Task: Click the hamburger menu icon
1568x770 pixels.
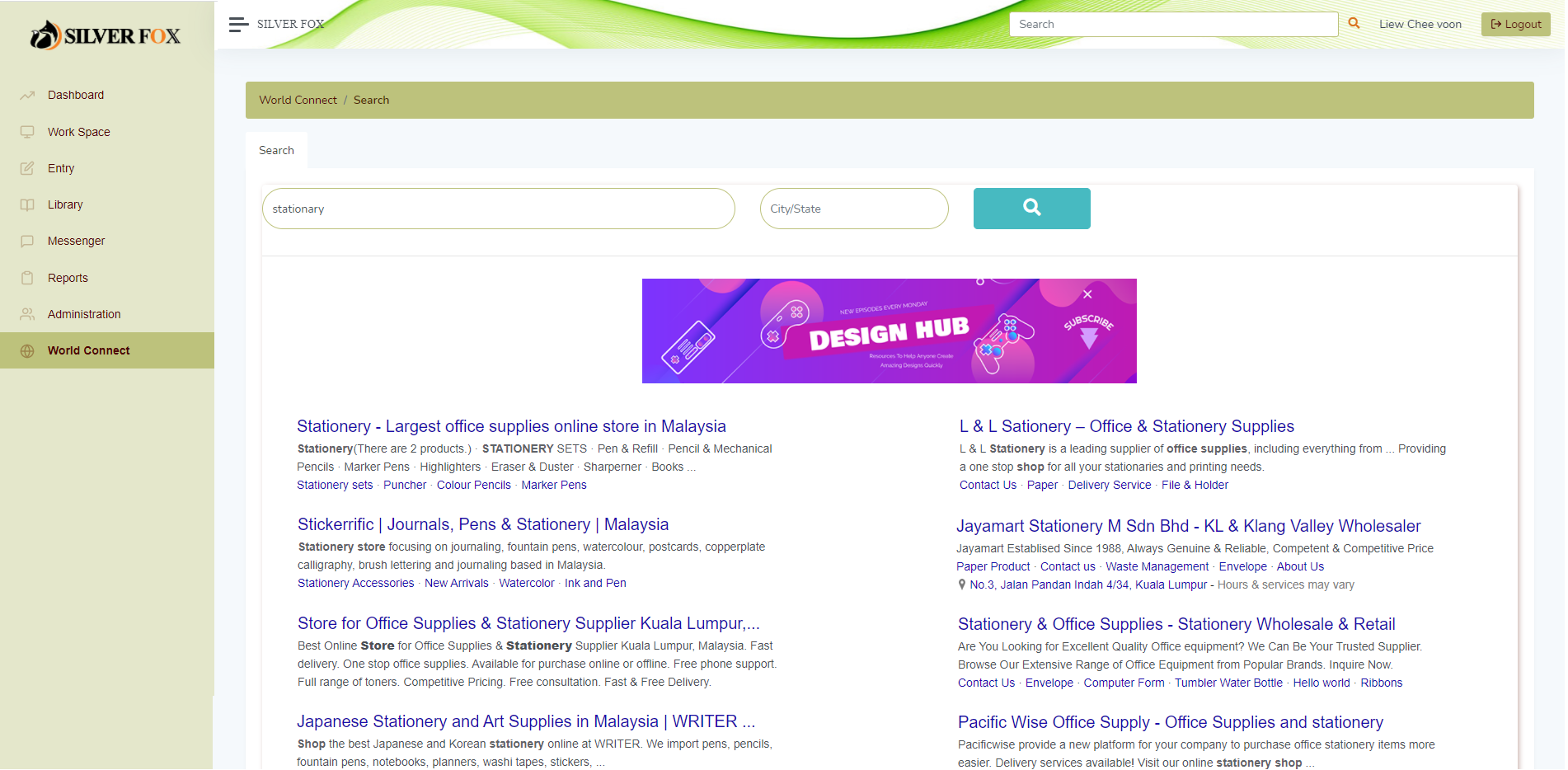Action: pyautogui.click(x=238, y=25)
